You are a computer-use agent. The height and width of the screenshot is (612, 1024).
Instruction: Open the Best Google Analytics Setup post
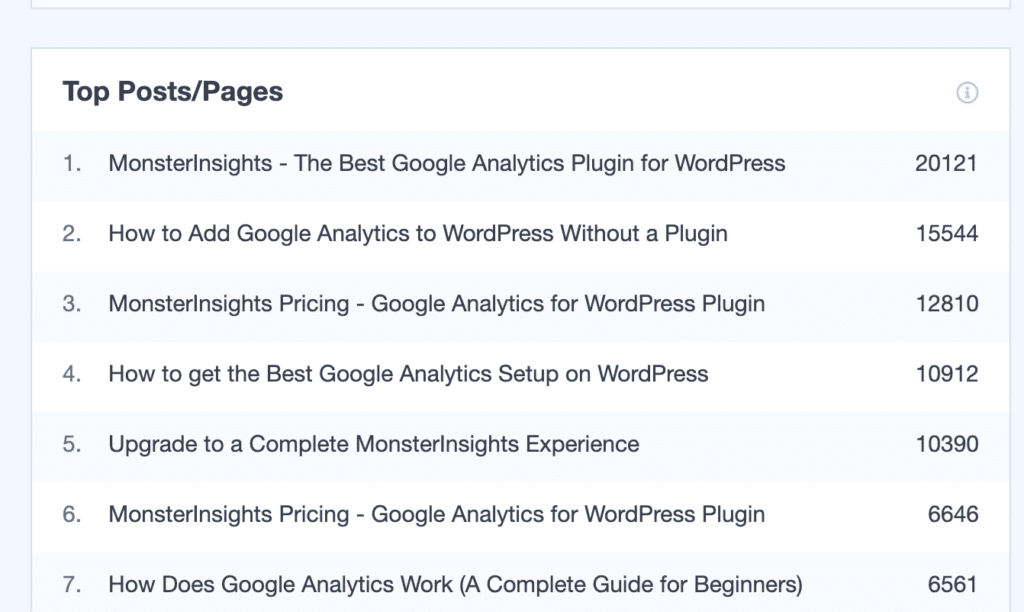(x=408, y=373)
